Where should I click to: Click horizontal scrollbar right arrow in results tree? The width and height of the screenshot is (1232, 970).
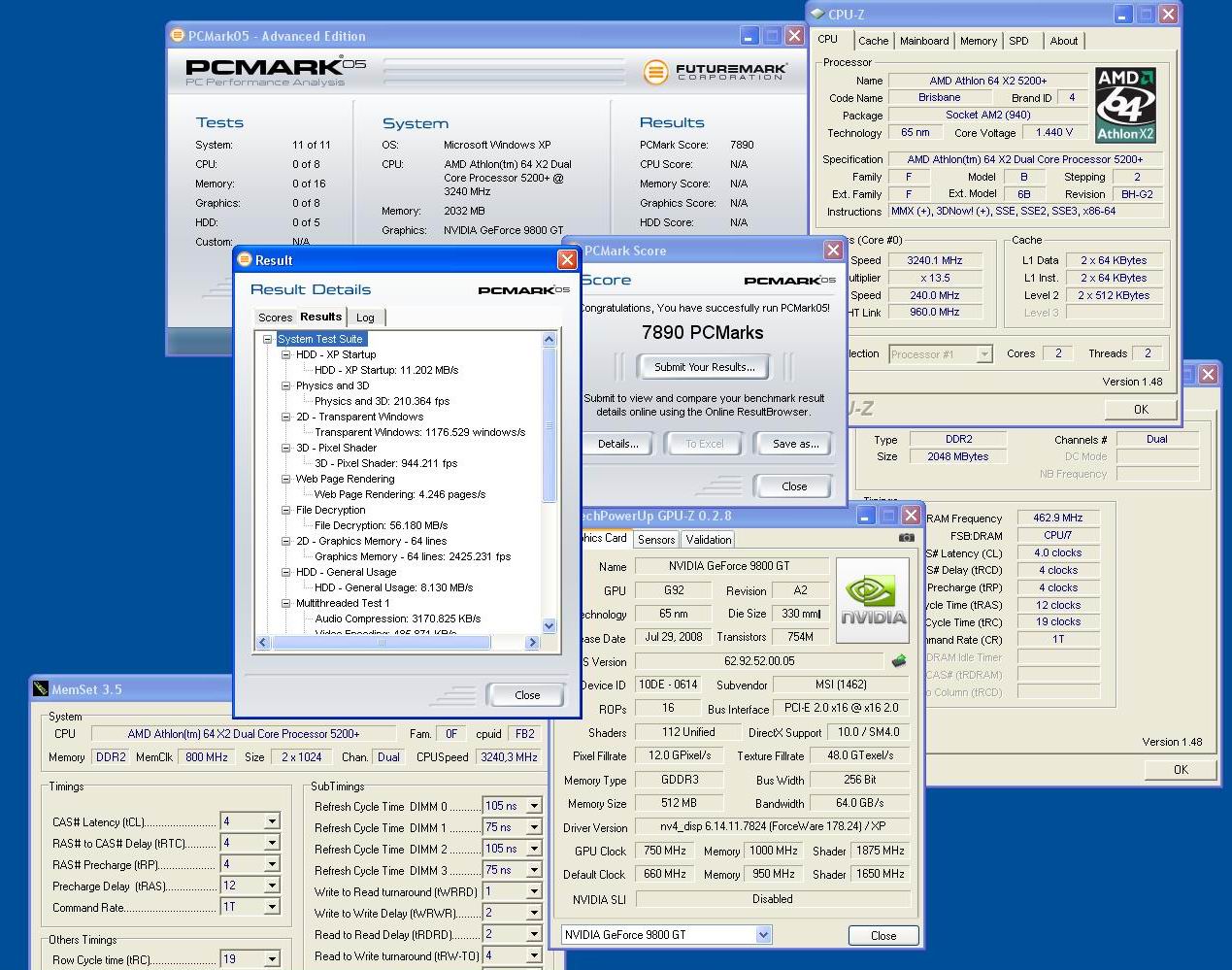pyautogui.click(x=532, y=642)
